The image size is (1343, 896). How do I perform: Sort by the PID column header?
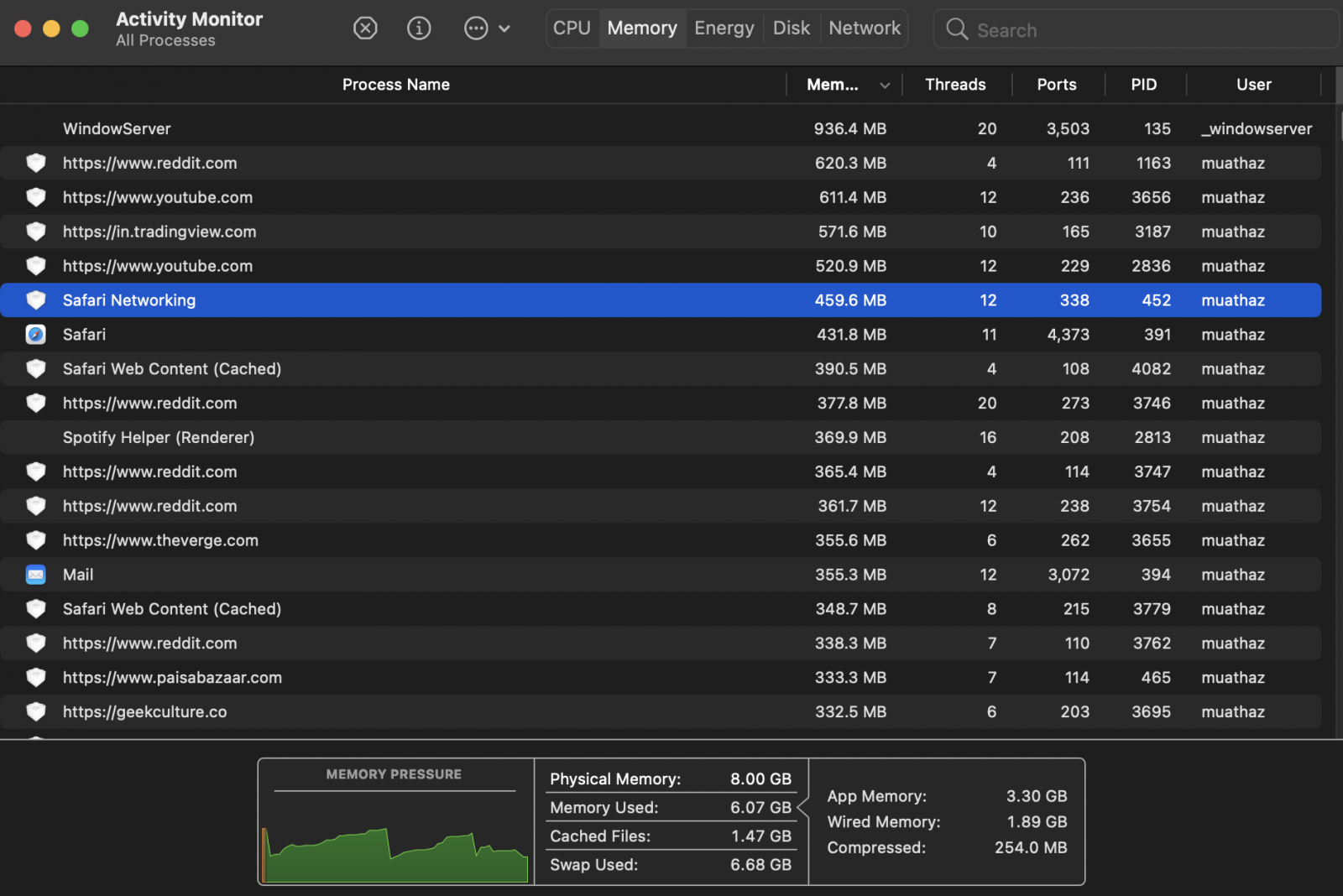pos(1144,85)
